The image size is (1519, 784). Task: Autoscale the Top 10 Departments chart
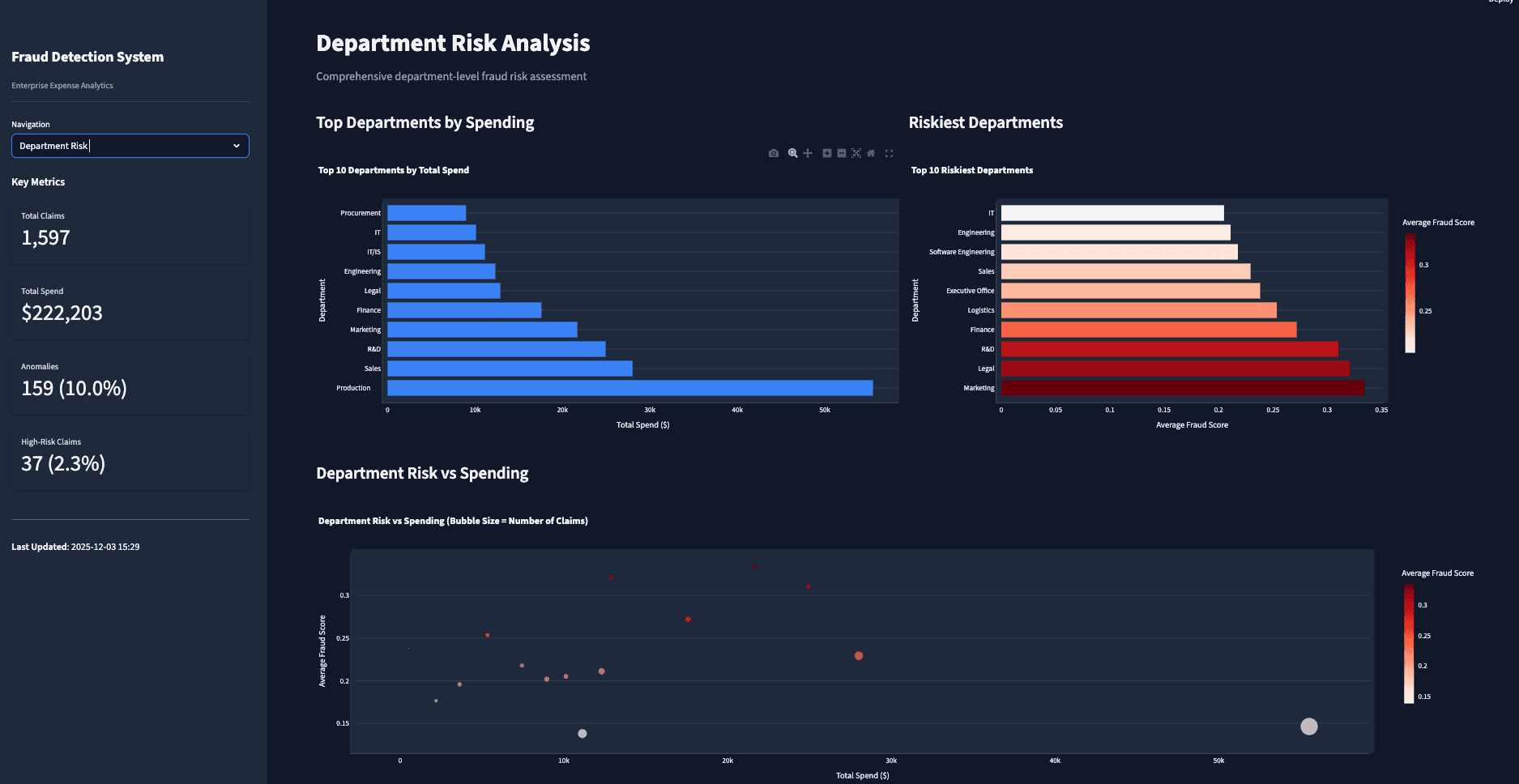coord(856,153)
